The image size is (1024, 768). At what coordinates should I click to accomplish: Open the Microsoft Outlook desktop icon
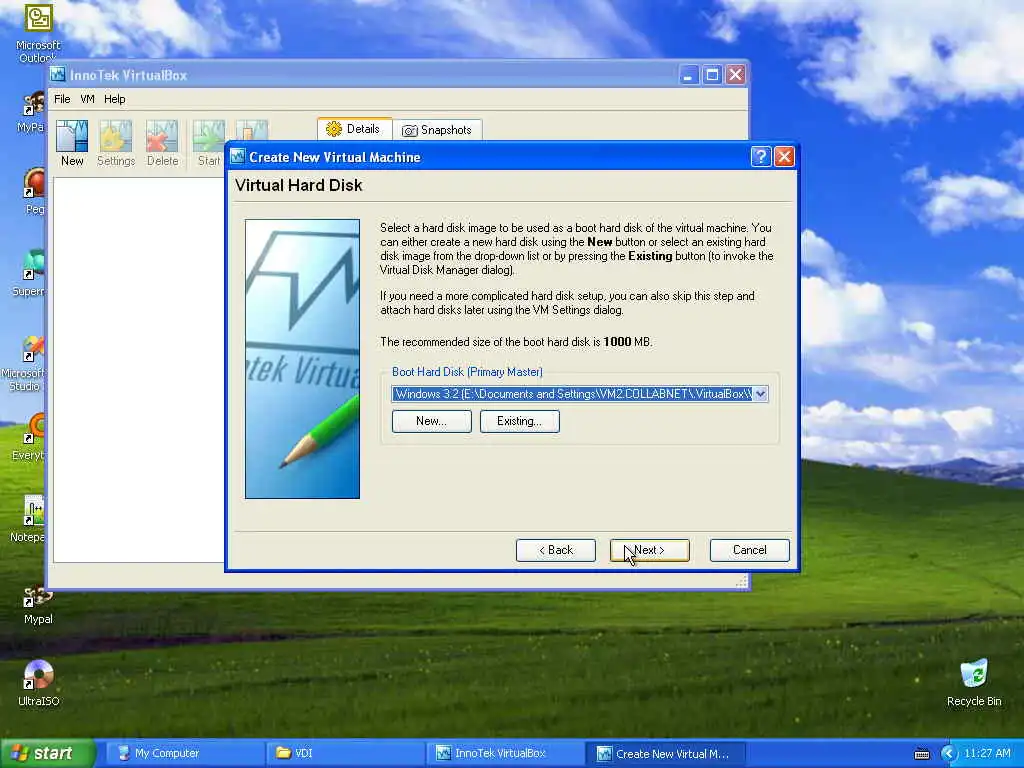point(38,33)
